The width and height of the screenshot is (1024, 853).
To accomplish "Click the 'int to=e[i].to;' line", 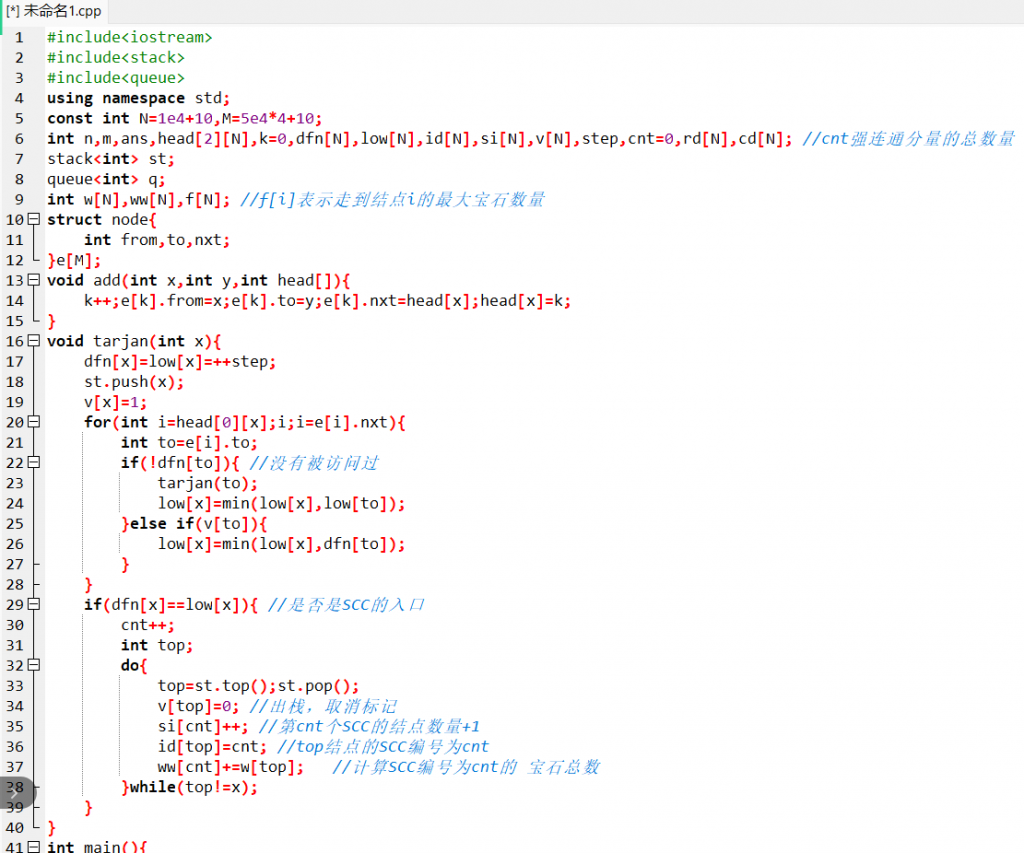I will [x=189, y=442].
